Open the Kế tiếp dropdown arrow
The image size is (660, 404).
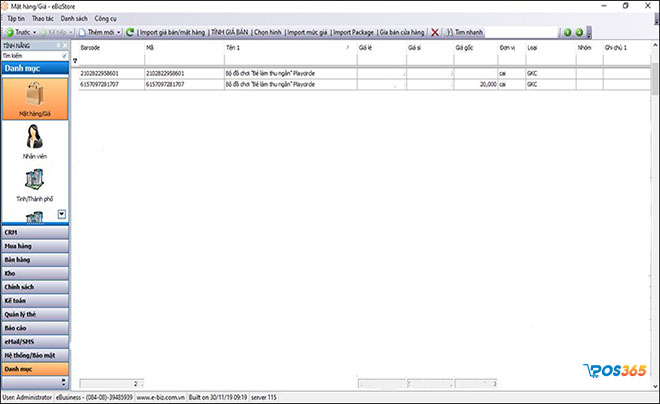click(x=71, y=32)
